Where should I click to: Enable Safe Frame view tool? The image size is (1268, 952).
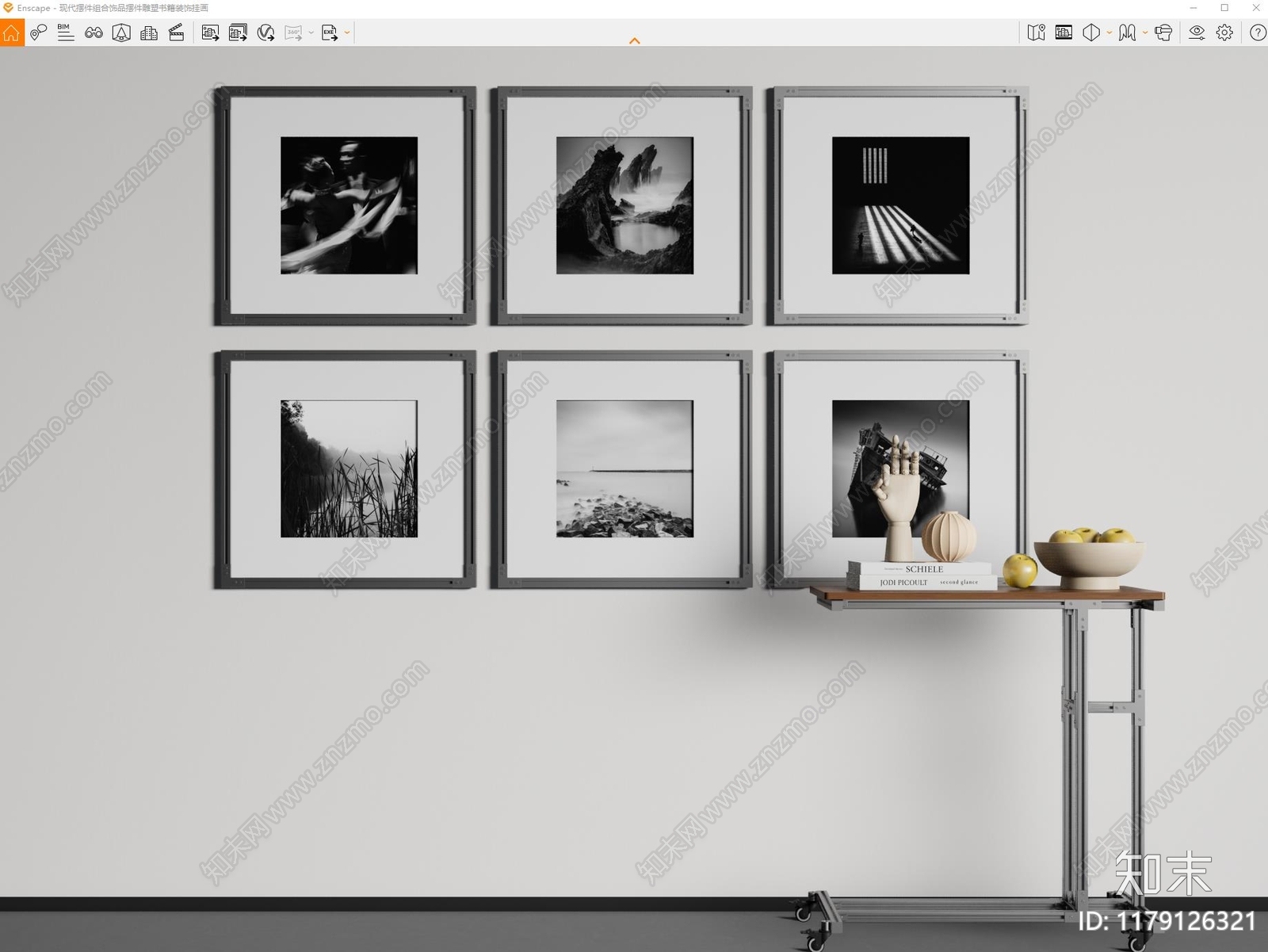pos(121,32)
